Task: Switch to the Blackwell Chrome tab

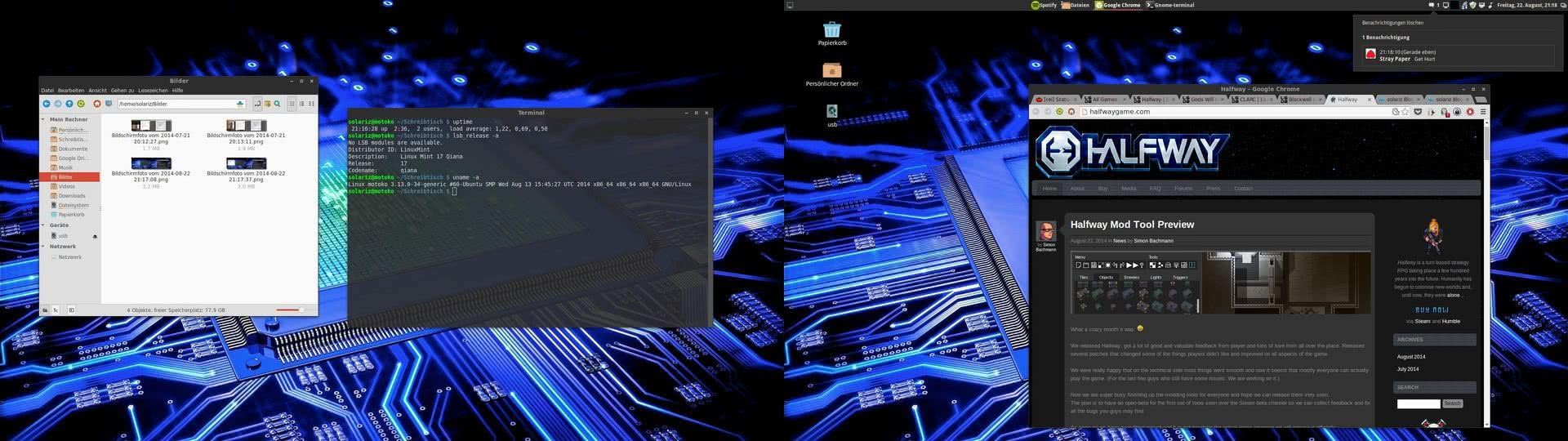Action: (x=1302, y=100)
